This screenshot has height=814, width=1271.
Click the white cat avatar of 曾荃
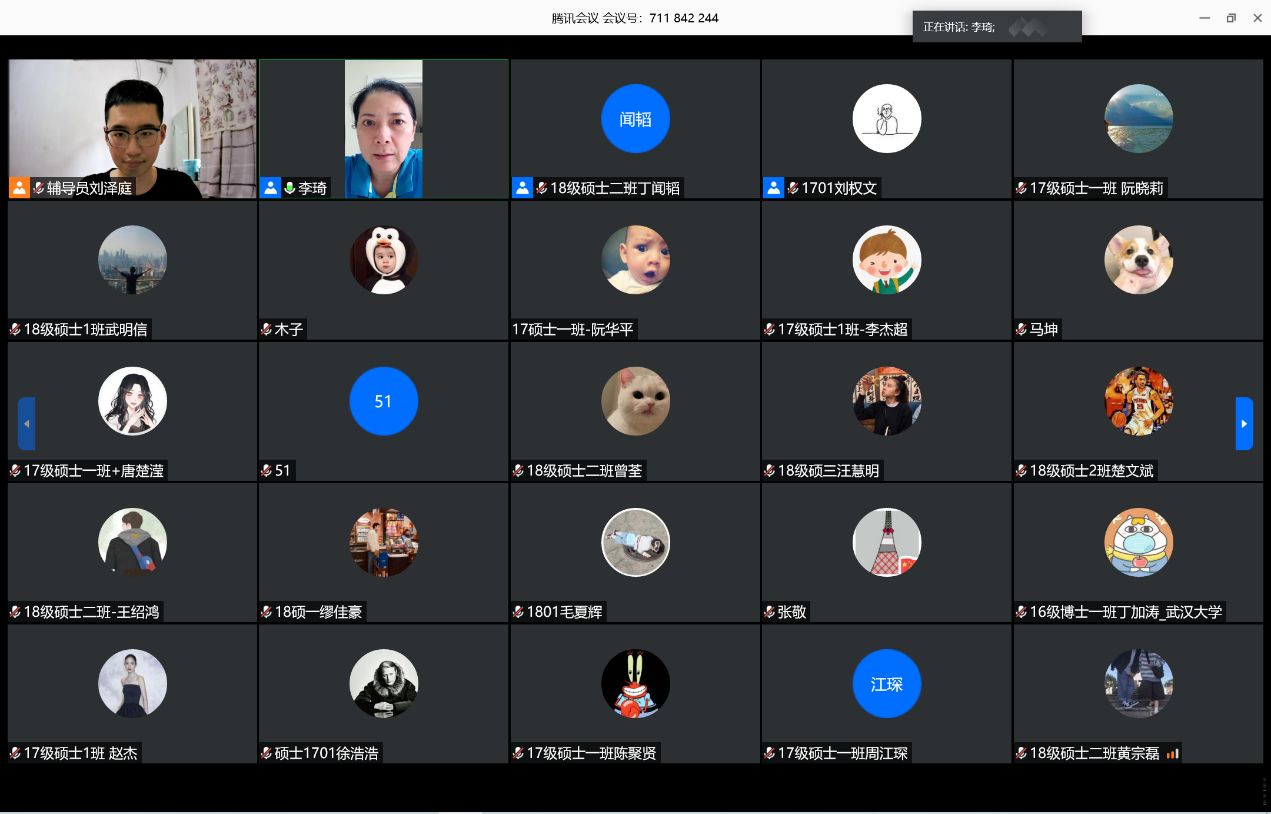click(x=635, y=401)
